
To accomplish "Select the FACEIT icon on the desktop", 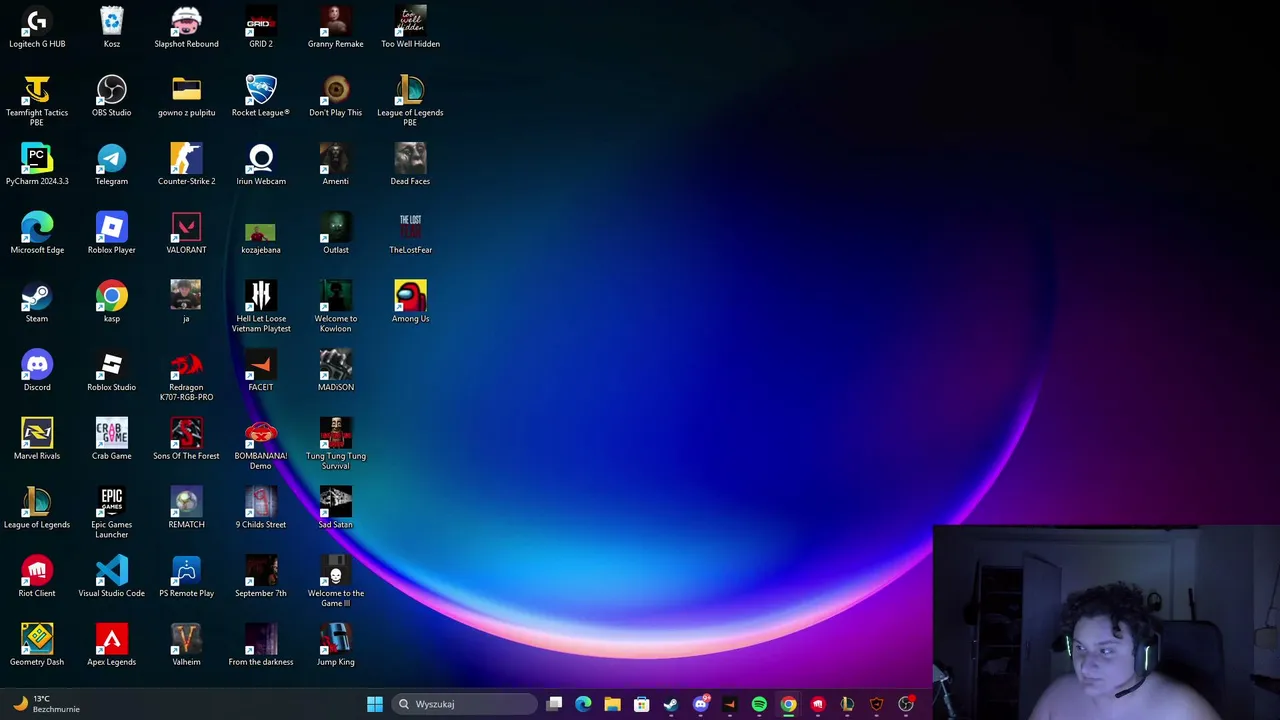I will point(261,371).
